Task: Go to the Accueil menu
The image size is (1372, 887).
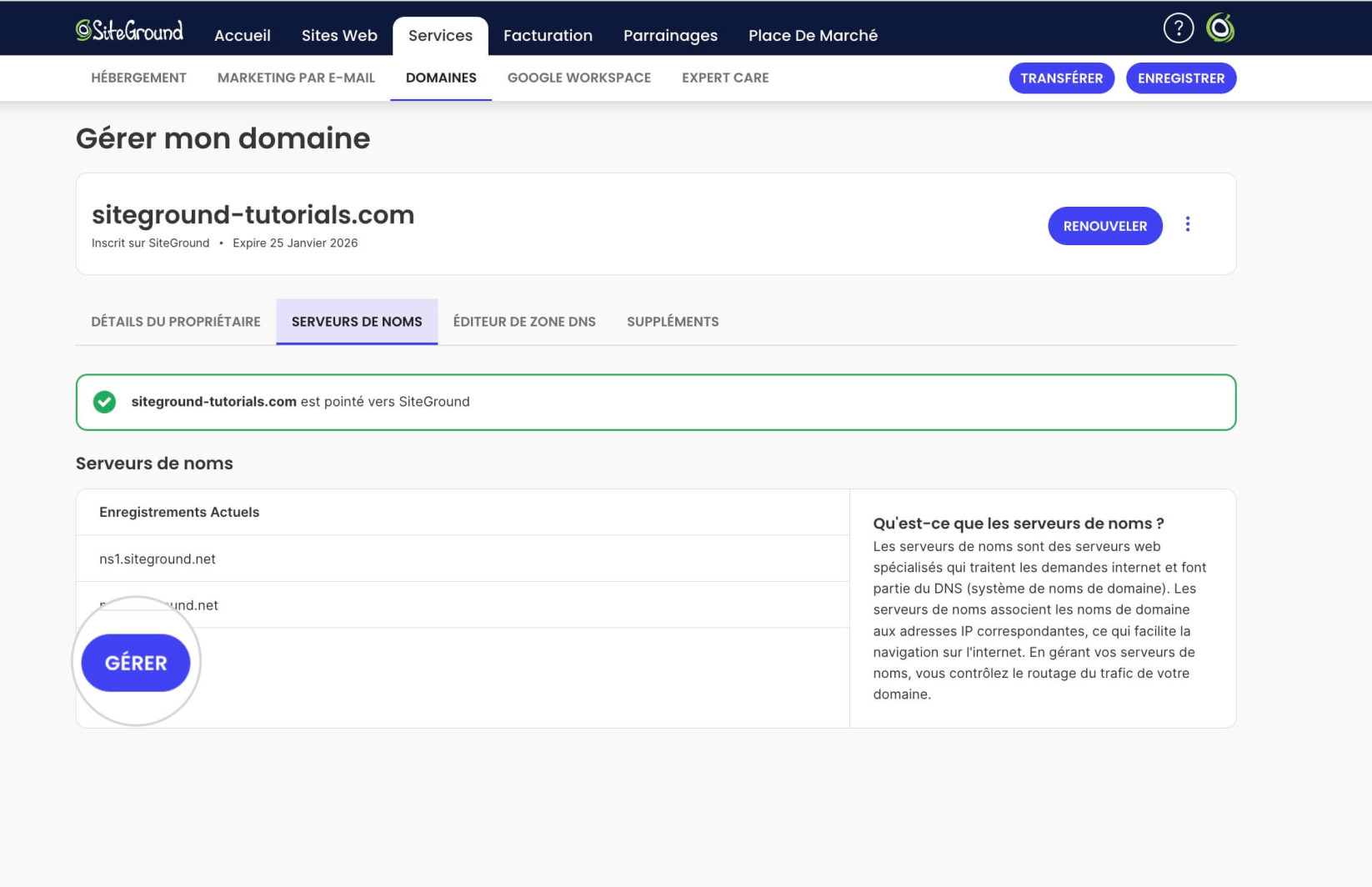Action: [242, 35]
